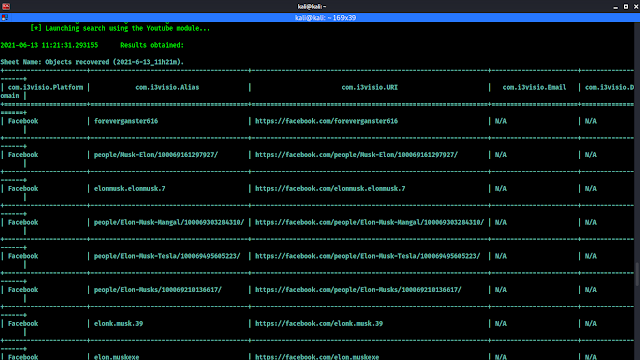Screen dimensions: 640x360
Task: Open URL https://facebook.com/elonk.musk.39
Action: click(x=319, y=324)
